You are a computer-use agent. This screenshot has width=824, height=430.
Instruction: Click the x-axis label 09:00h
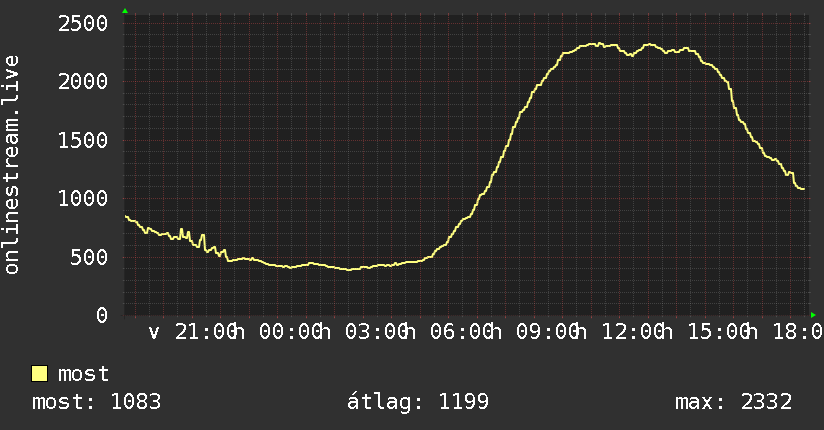click(552, 332)
